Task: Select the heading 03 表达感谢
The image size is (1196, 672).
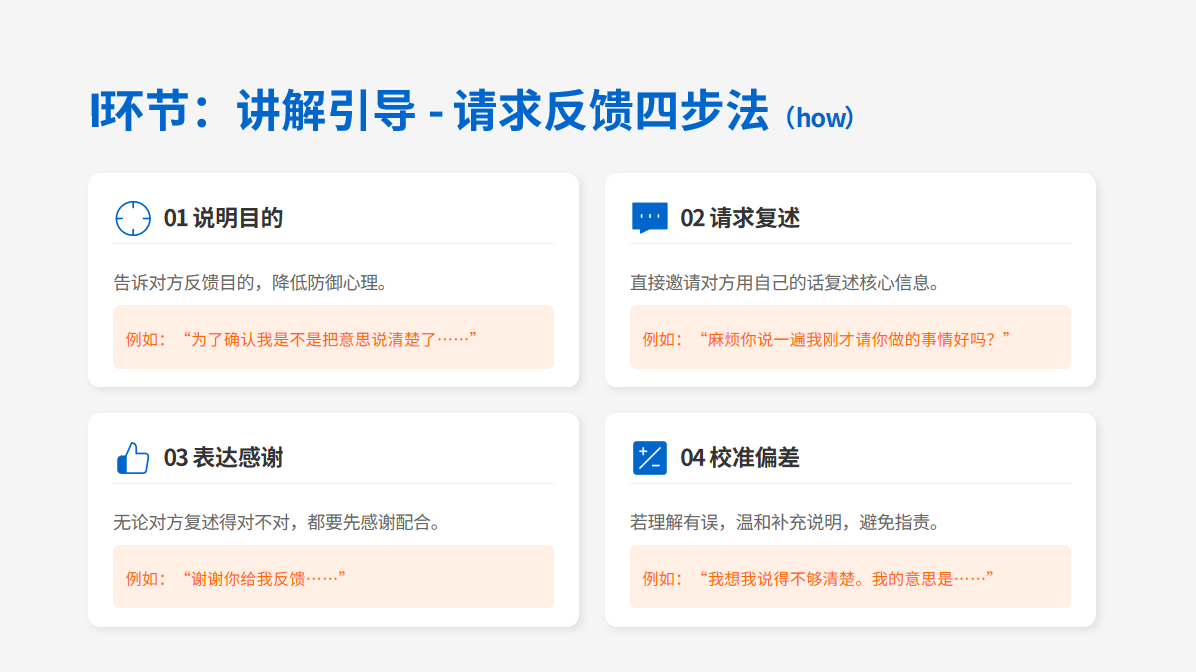Action: [223, 458]
